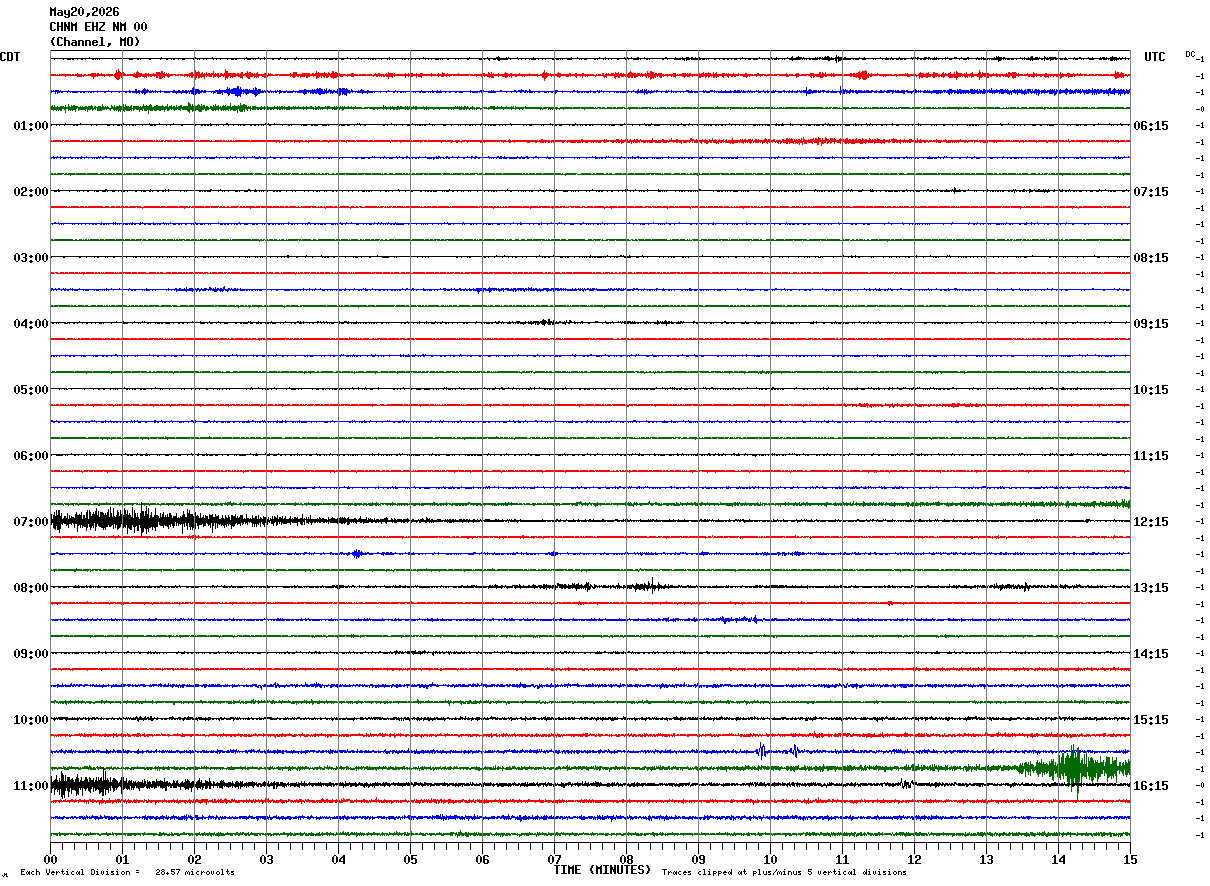Select the 07:00 CDT row label

coord(31,522)
